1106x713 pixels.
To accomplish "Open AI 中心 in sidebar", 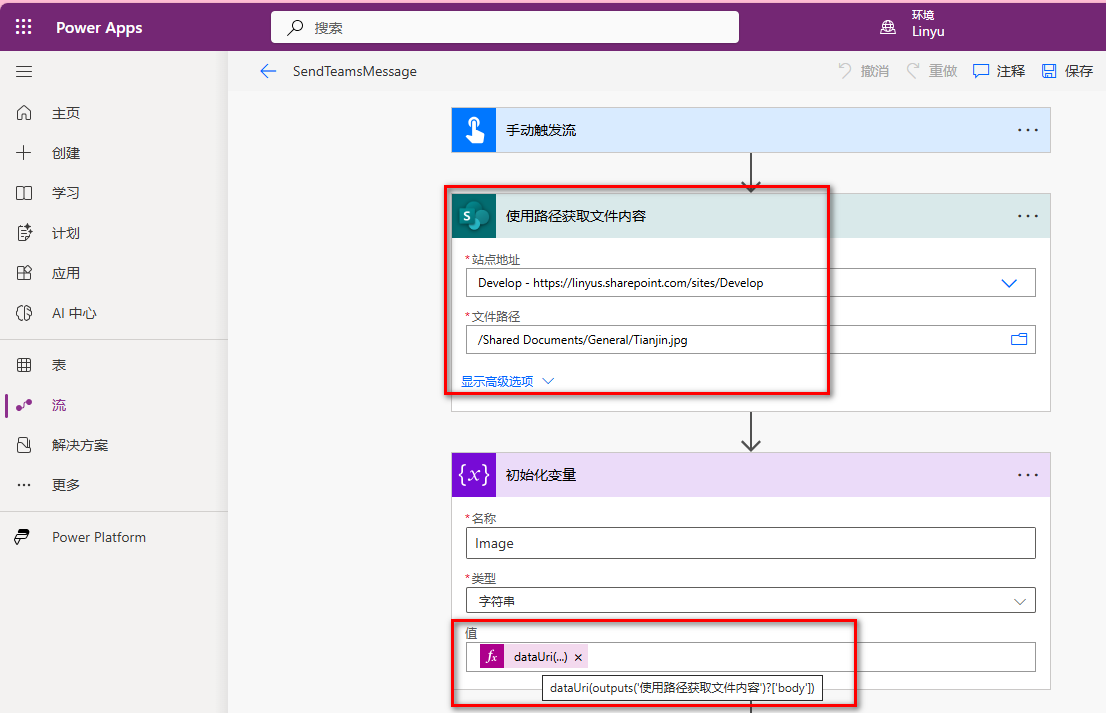I will tap(74, 313).
